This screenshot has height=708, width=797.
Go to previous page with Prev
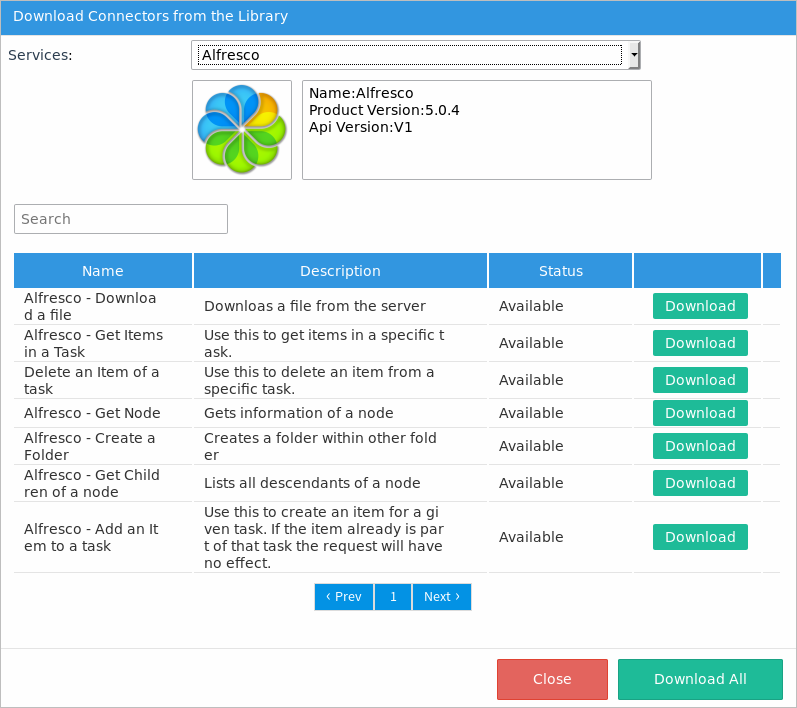pos(344,597)
